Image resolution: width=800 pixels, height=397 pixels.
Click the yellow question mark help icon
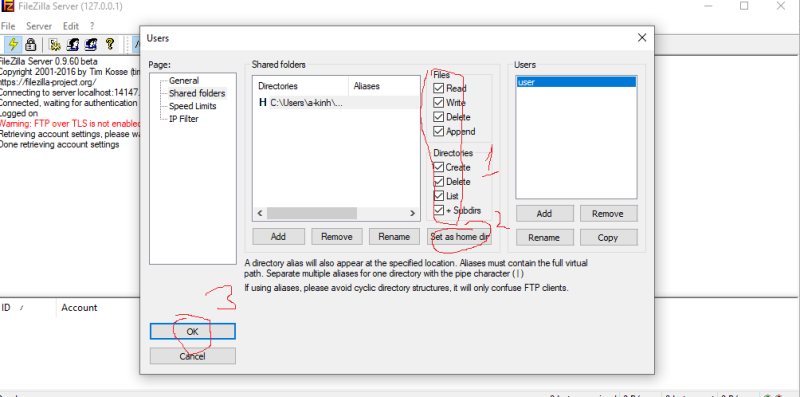[x=109, y=44]
